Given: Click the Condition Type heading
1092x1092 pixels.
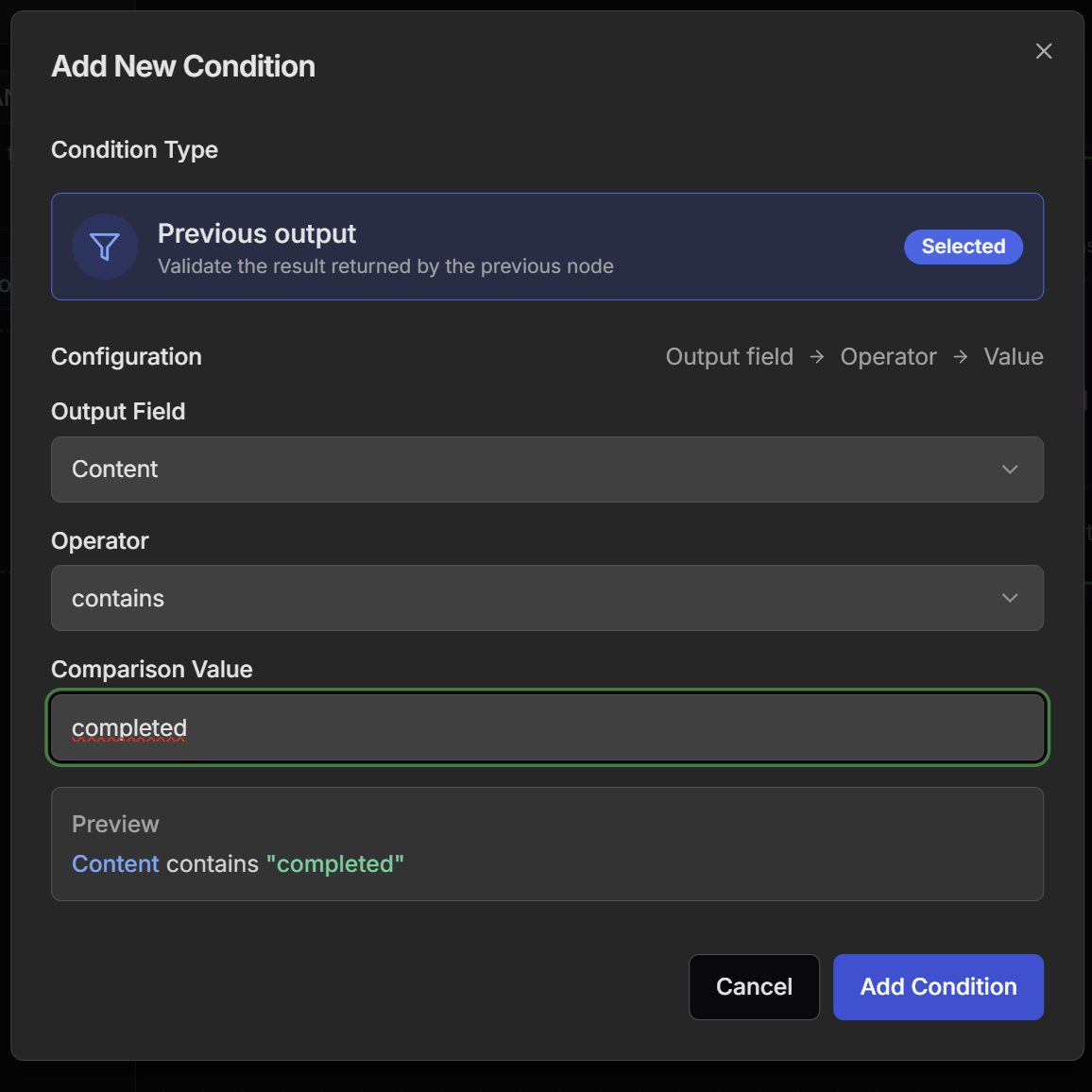Looking at the screenshot, I should [134, 149].
